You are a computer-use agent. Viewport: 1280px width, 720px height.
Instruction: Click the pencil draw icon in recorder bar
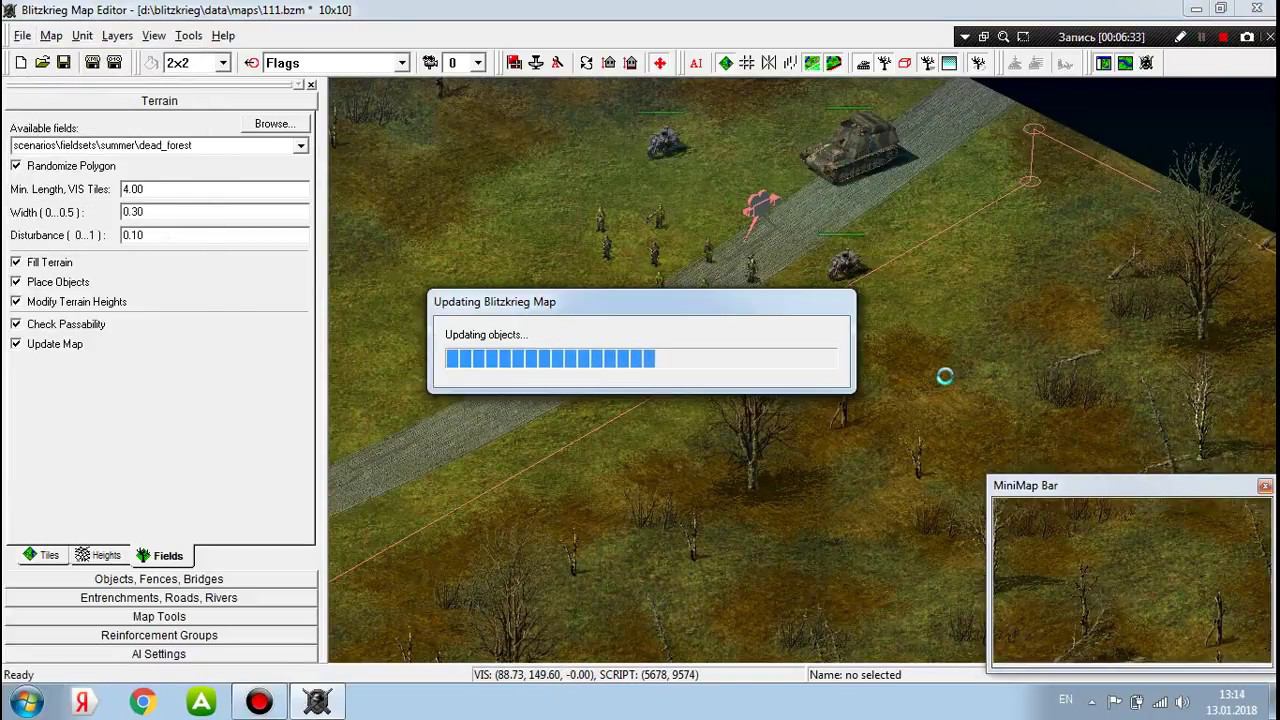[1180, 37]
